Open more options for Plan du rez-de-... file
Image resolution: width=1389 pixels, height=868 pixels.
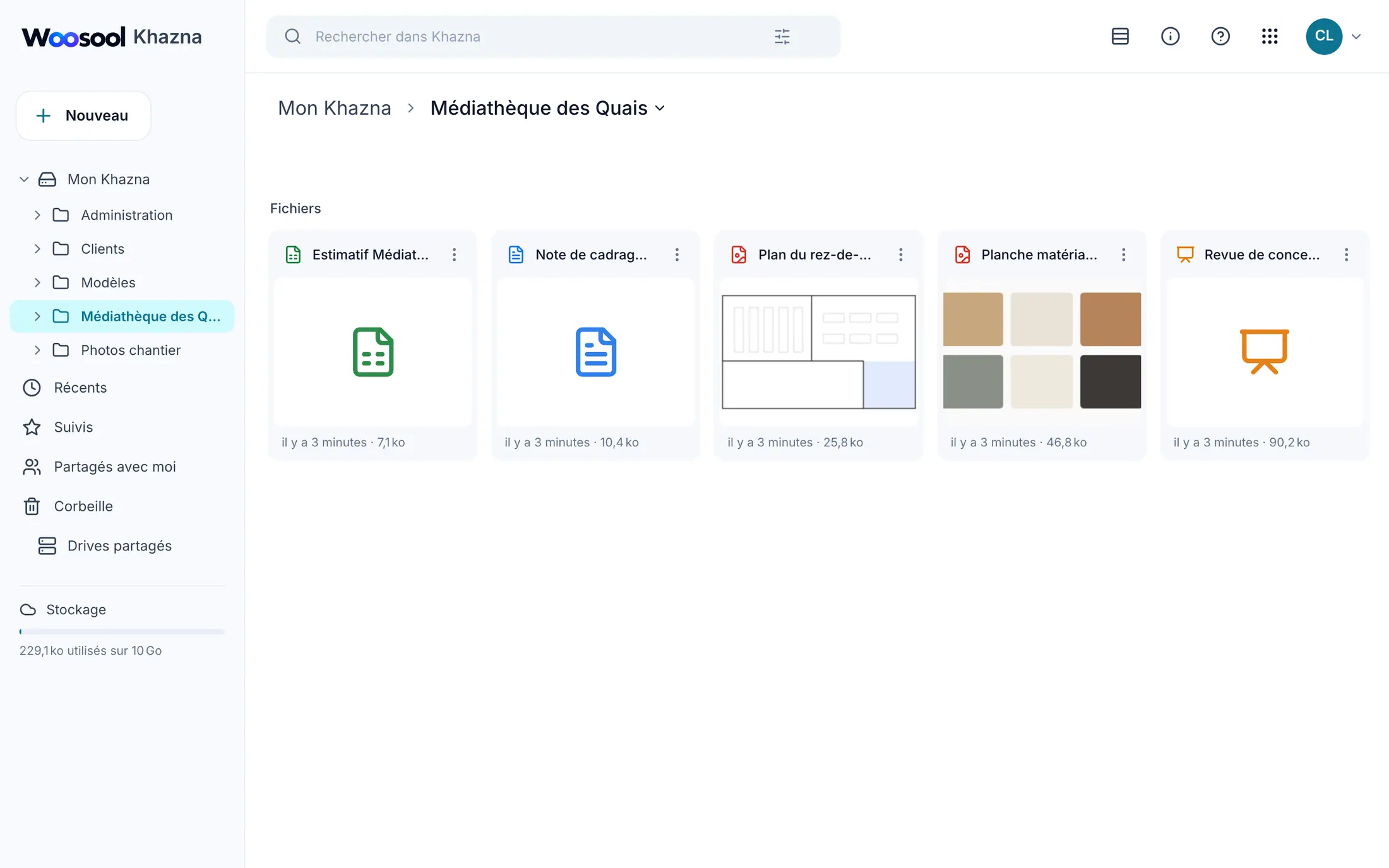click(900, 254)
